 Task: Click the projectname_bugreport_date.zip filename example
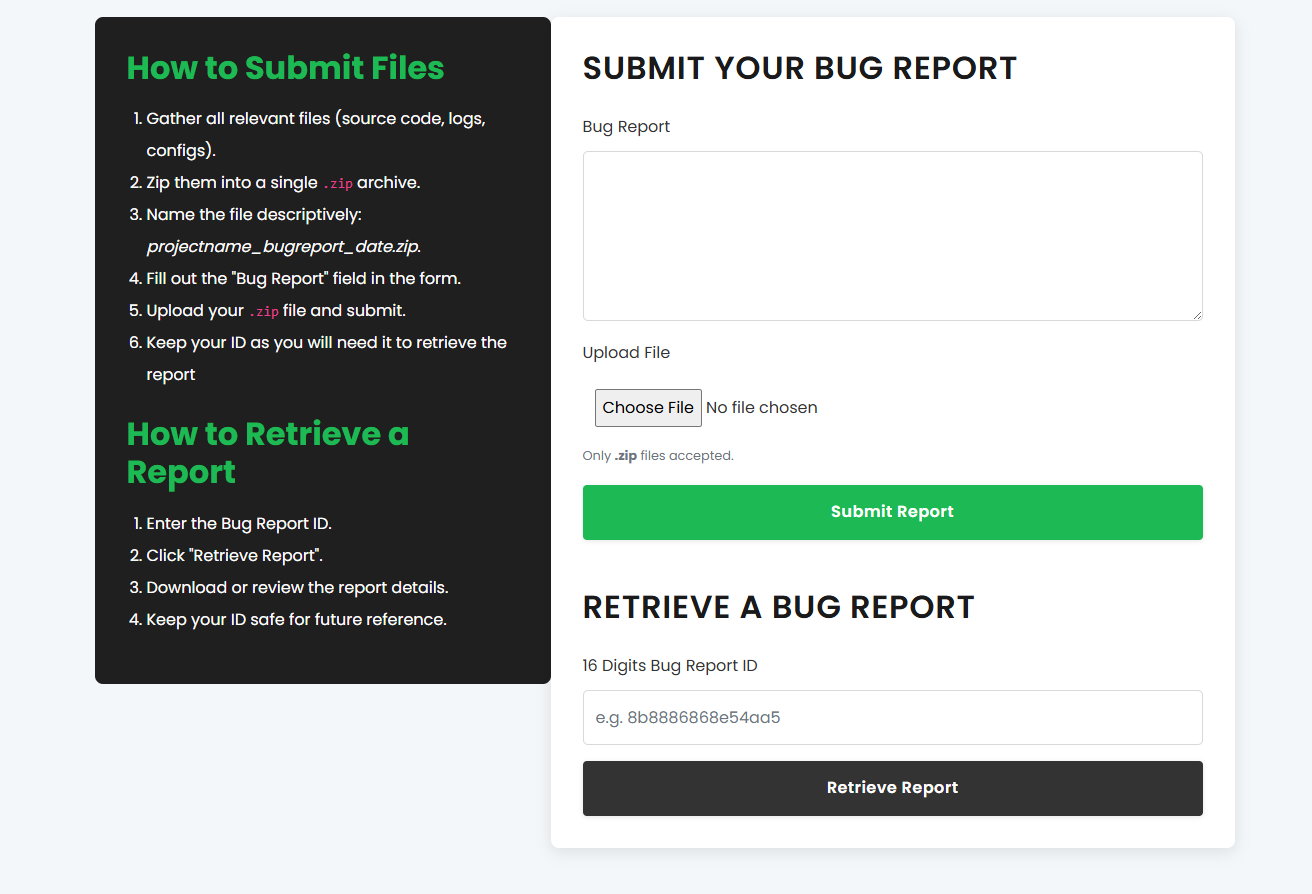point(283,246)
